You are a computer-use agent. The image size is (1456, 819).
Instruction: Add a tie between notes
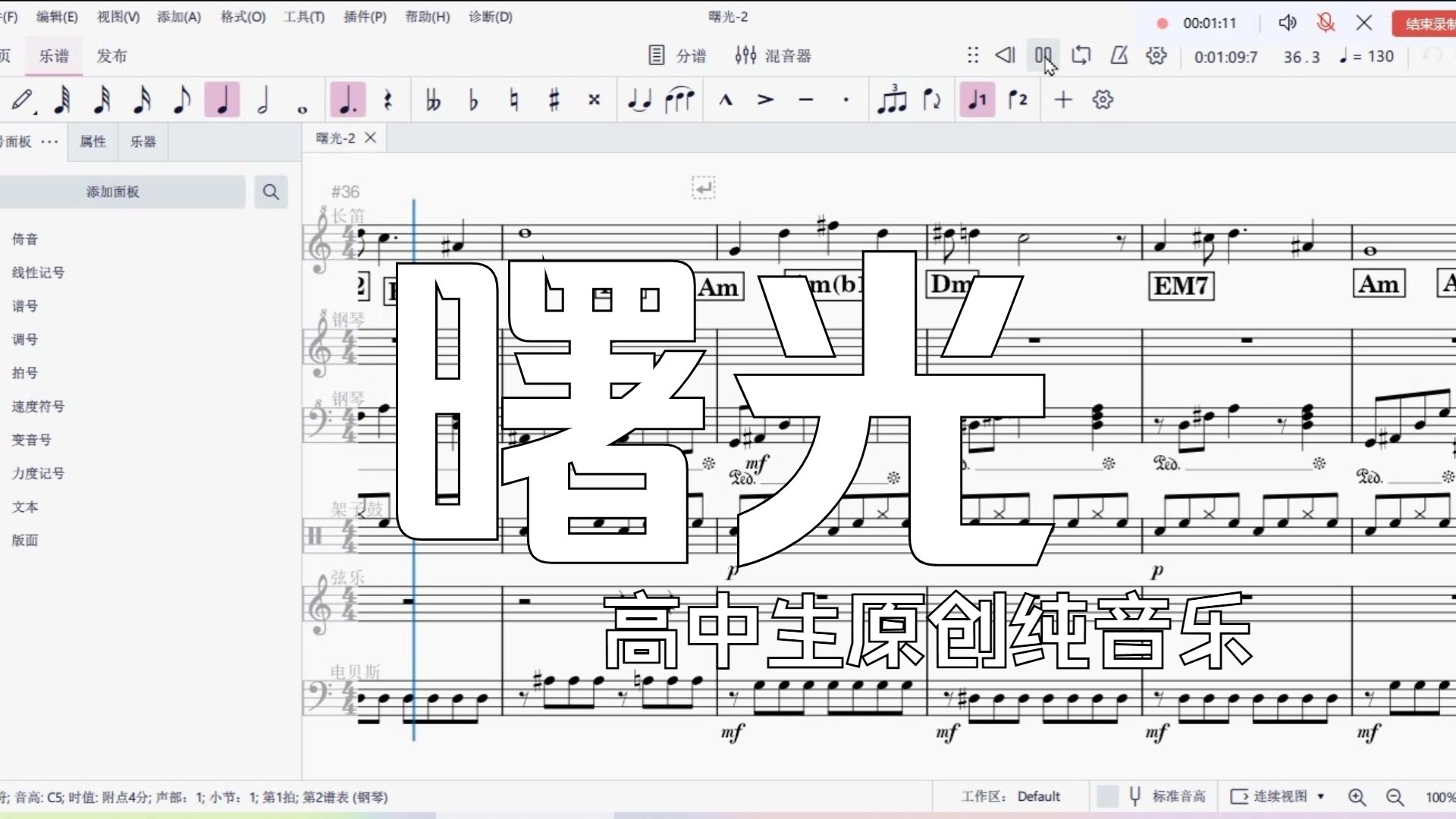click(639, 100)
